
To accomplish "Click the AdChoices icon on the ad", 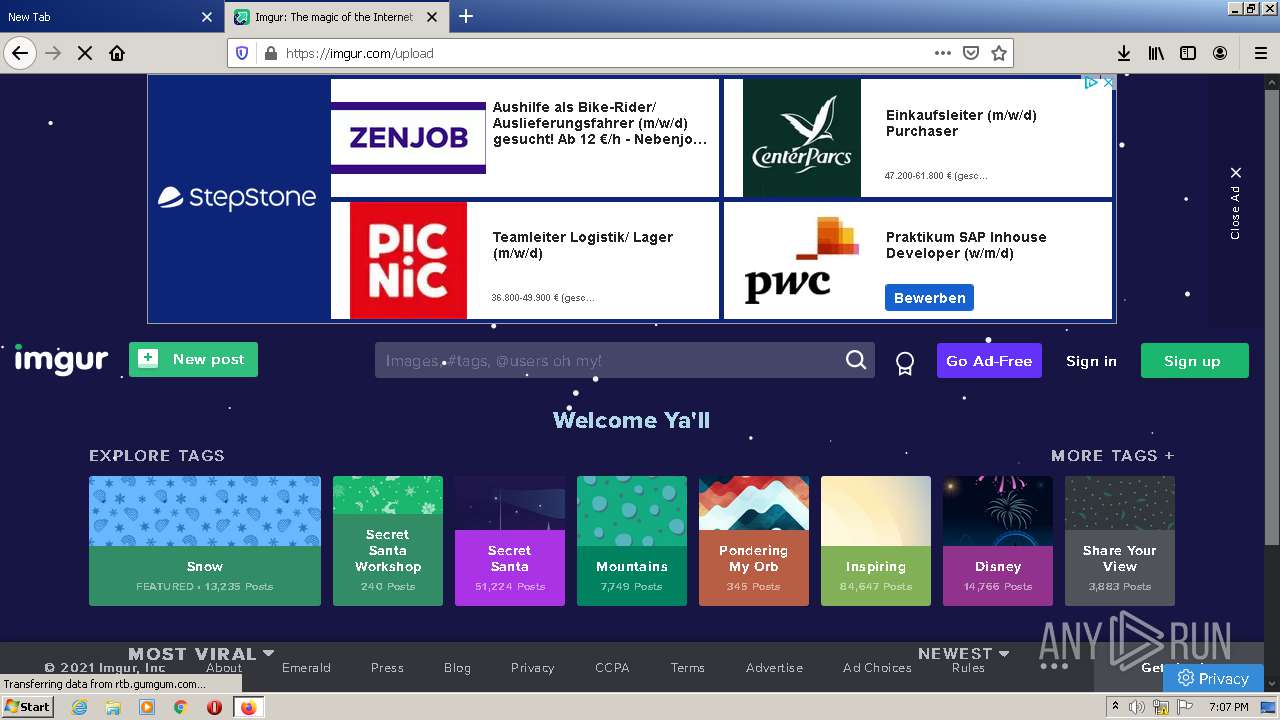I will coord(1092,83).
